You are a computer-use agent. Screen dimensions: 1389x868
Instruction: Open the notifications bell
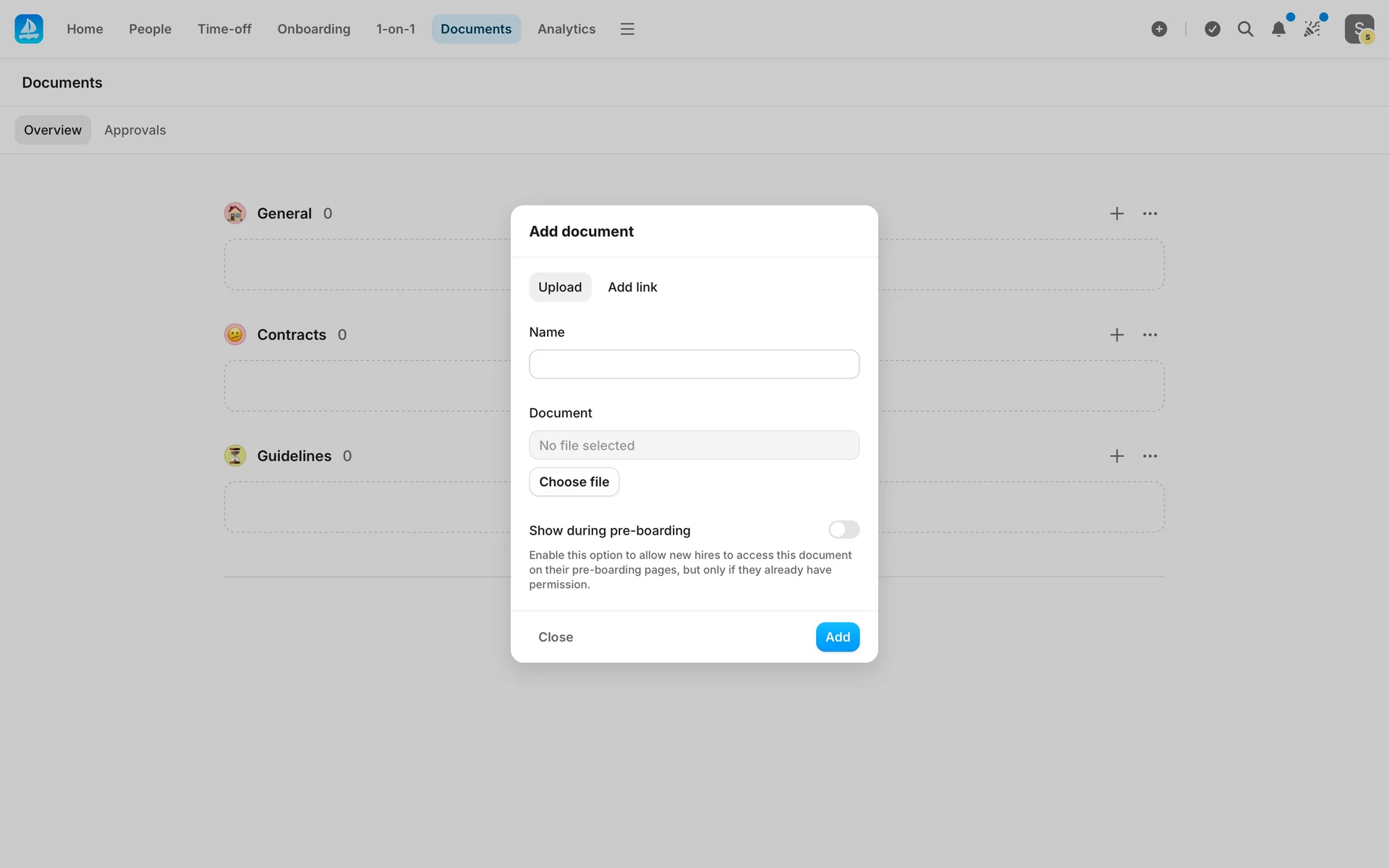click(x=1278, y=29)
